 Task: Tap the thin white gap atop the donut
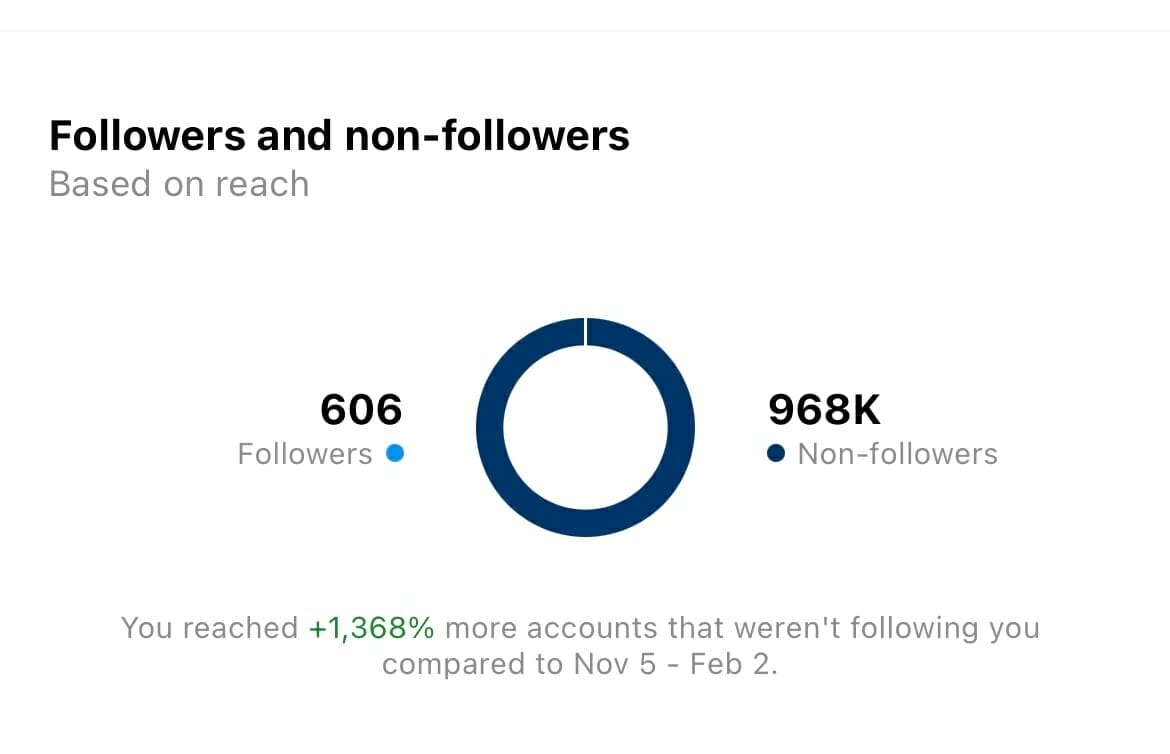click(x=586, y=331)
